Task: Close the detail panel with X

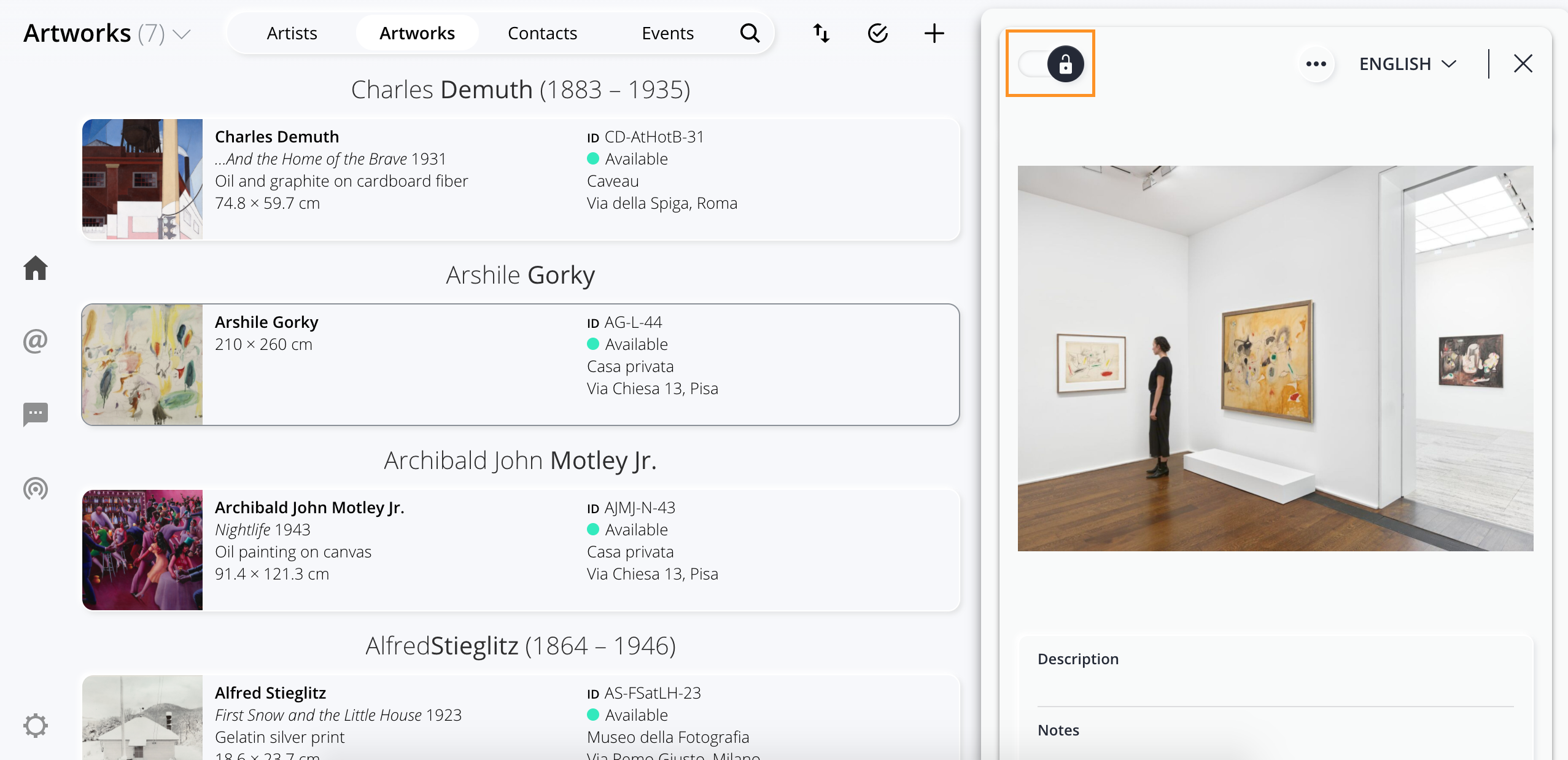Action: 1523,64
